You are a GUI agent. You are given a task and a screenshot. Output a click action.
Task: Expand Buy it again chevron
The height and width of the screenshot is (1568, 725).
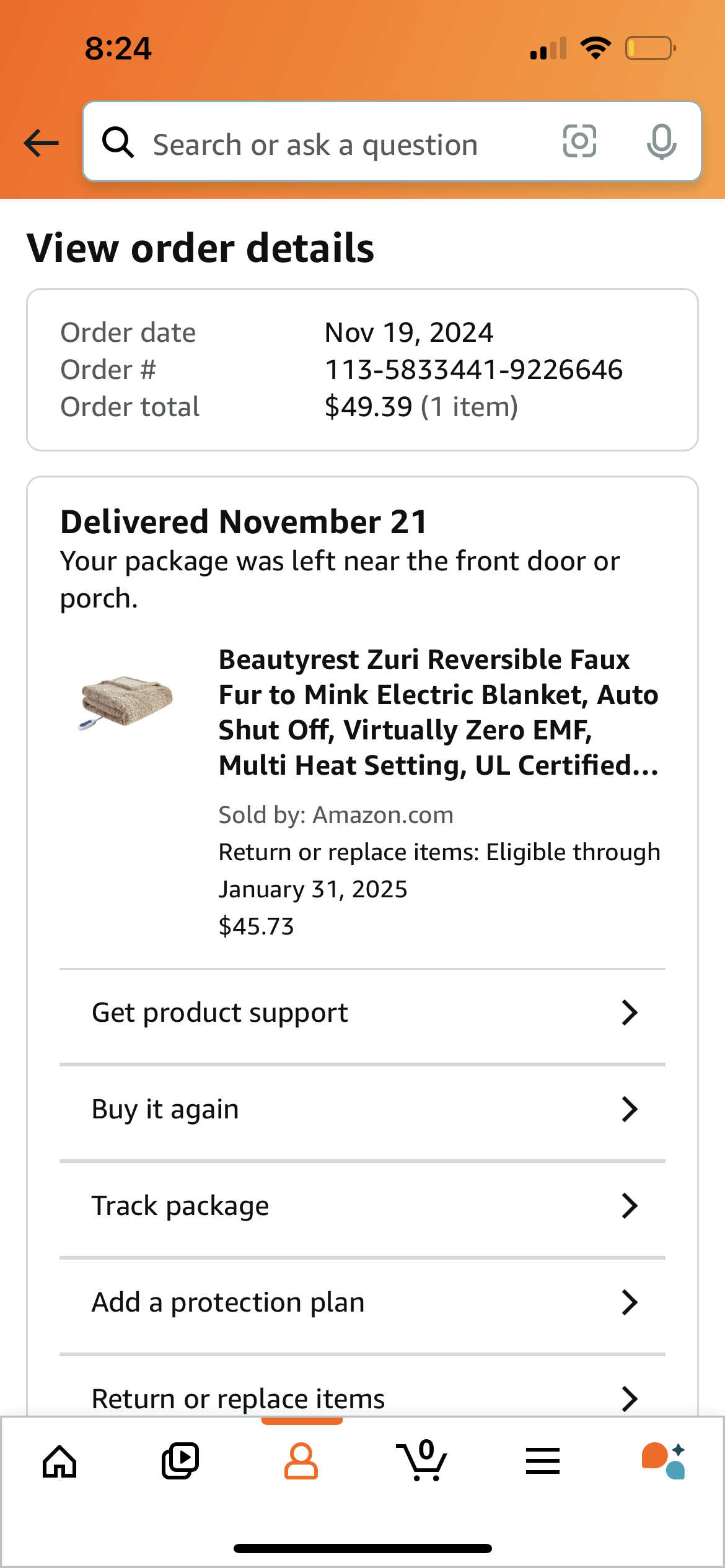pos(630,1109)
